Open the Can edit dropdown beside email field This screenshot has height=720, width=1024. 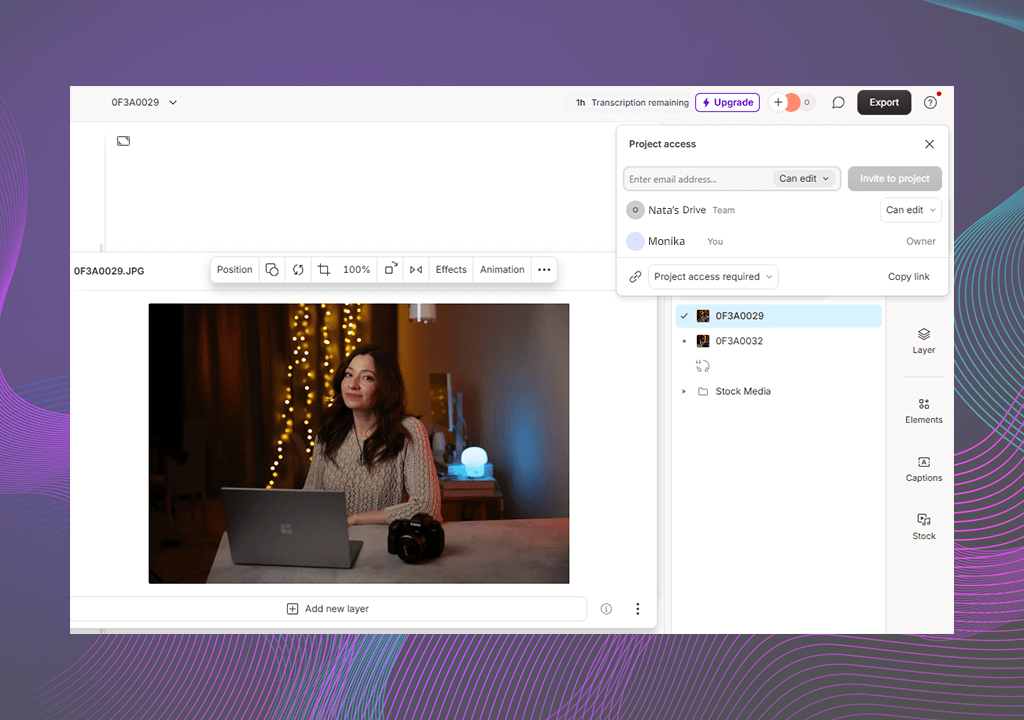(804, 178)
